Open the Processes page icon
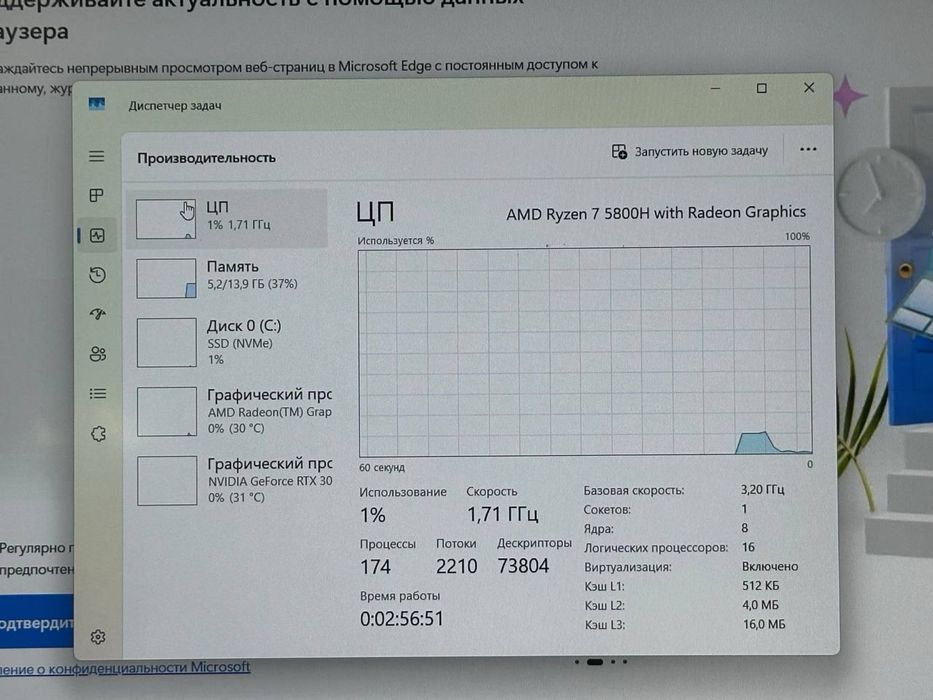Image resolution: width=933 pixels, height=700 pixels. 96,195
